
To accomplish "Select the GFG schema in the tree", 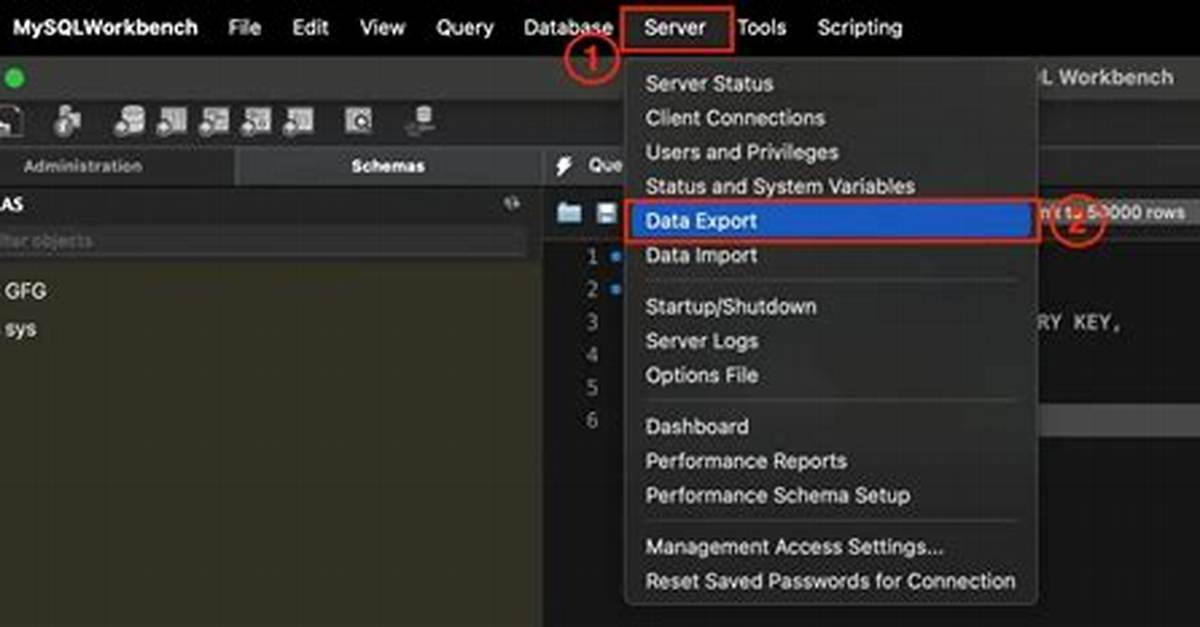I will (26, 291).
